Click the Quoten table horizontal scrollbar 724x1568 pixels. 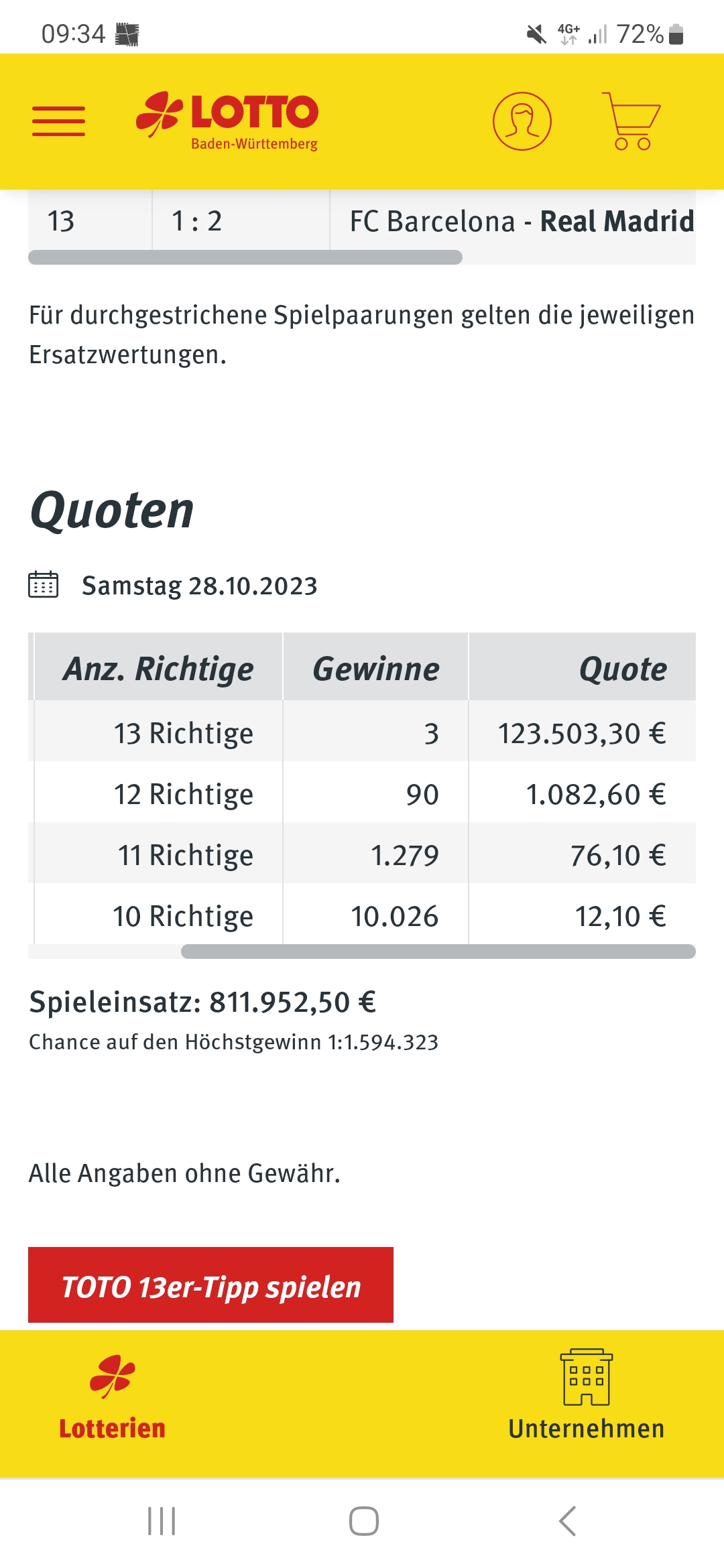438,952
